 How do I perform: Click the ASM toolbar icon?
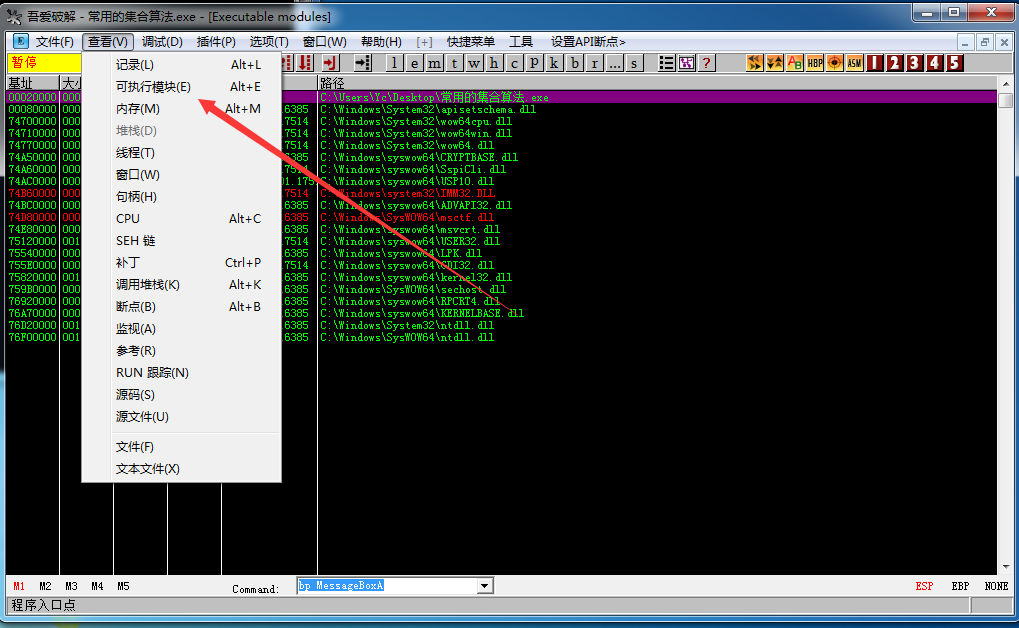click(x=854, y=63)
